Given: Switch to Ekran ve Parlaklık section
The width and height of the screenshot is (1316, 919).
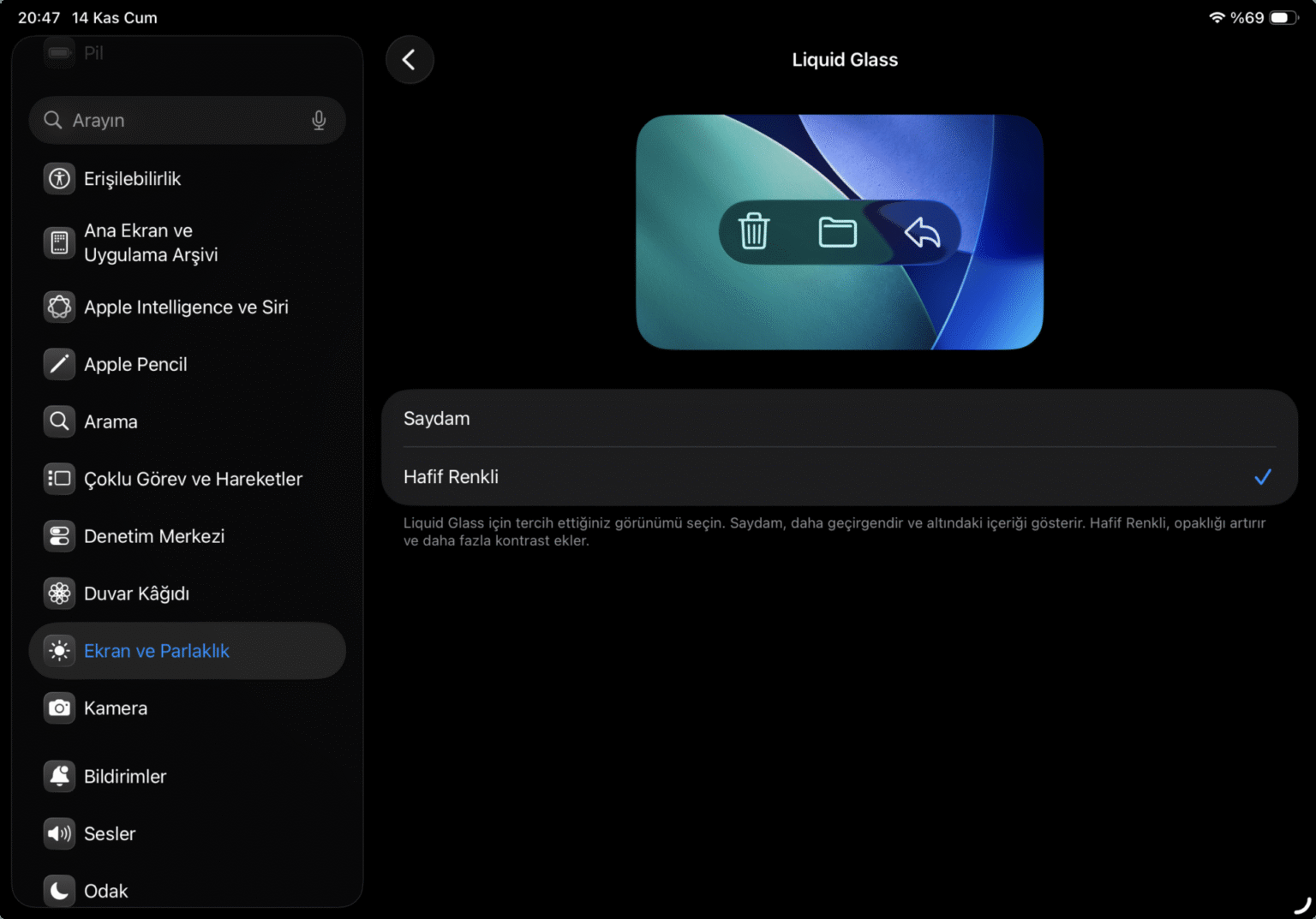Looking at the screenshot, I should (x=157, y=651).
